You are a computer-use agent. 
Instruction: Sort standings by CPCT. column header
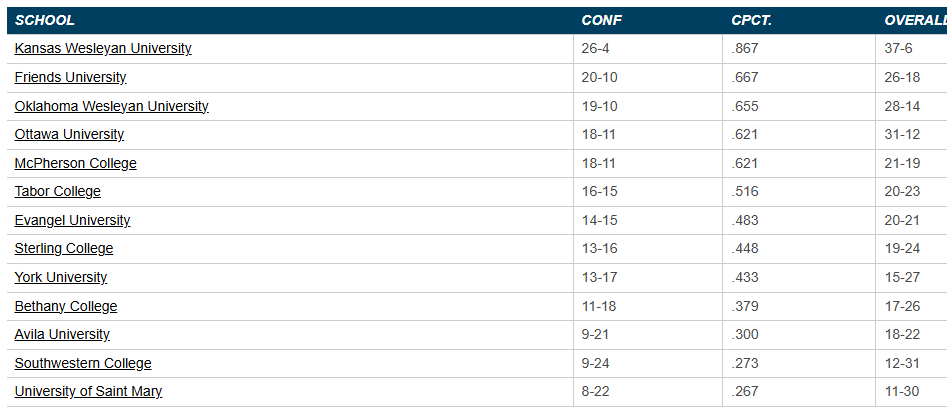pos(754,20)
